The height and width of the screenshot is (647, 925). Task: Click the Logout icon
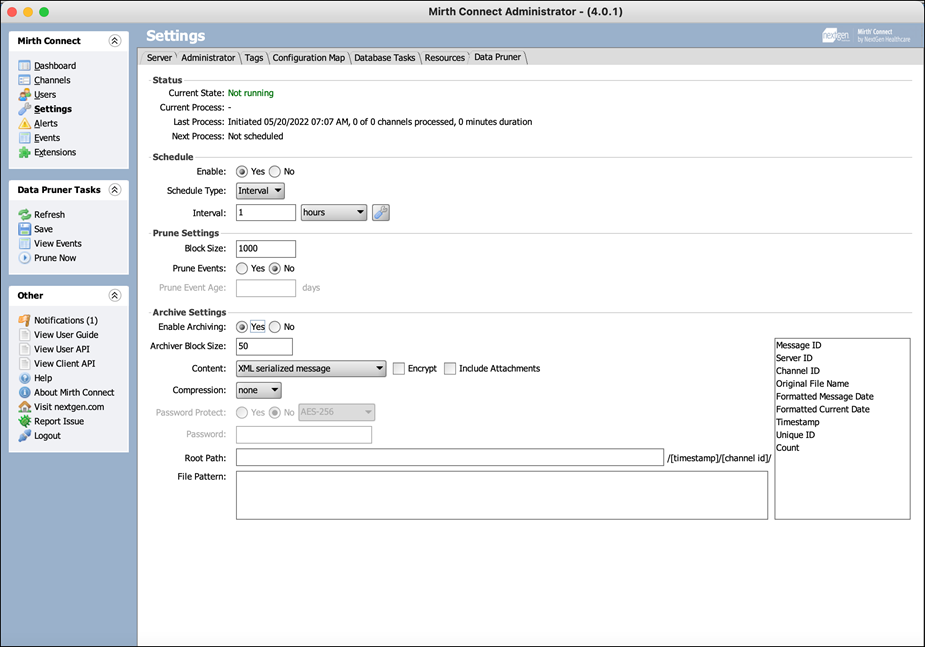tap(24, 436)
